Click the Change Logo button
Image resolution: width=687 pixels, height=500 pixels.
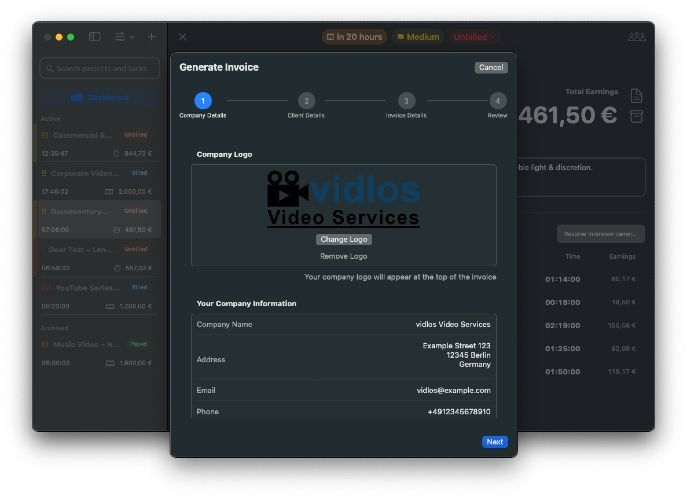[x=344, y=239]
